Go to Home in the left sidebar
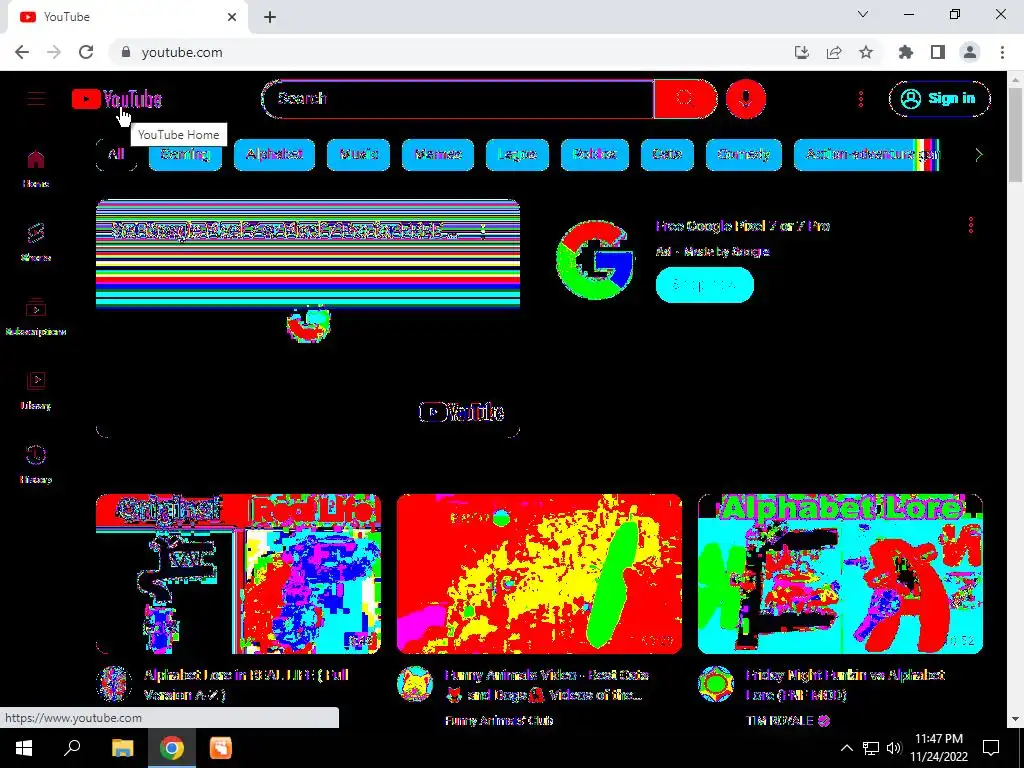The width and height of the screenshot is (1024, 768). 36,168
